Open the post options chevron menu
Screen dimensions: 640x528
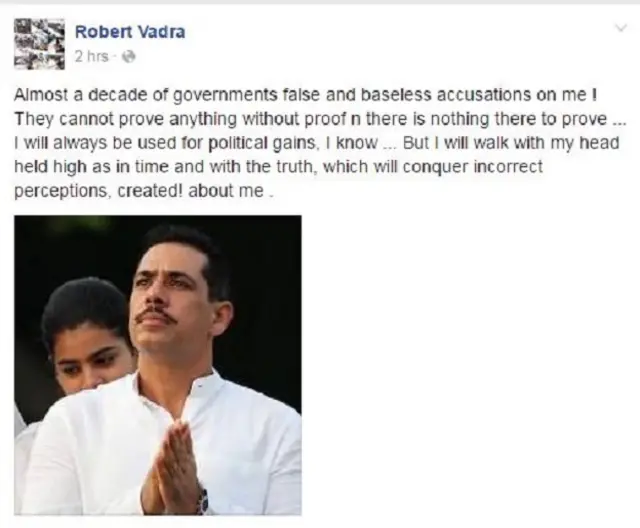click(x=621, y=28)
